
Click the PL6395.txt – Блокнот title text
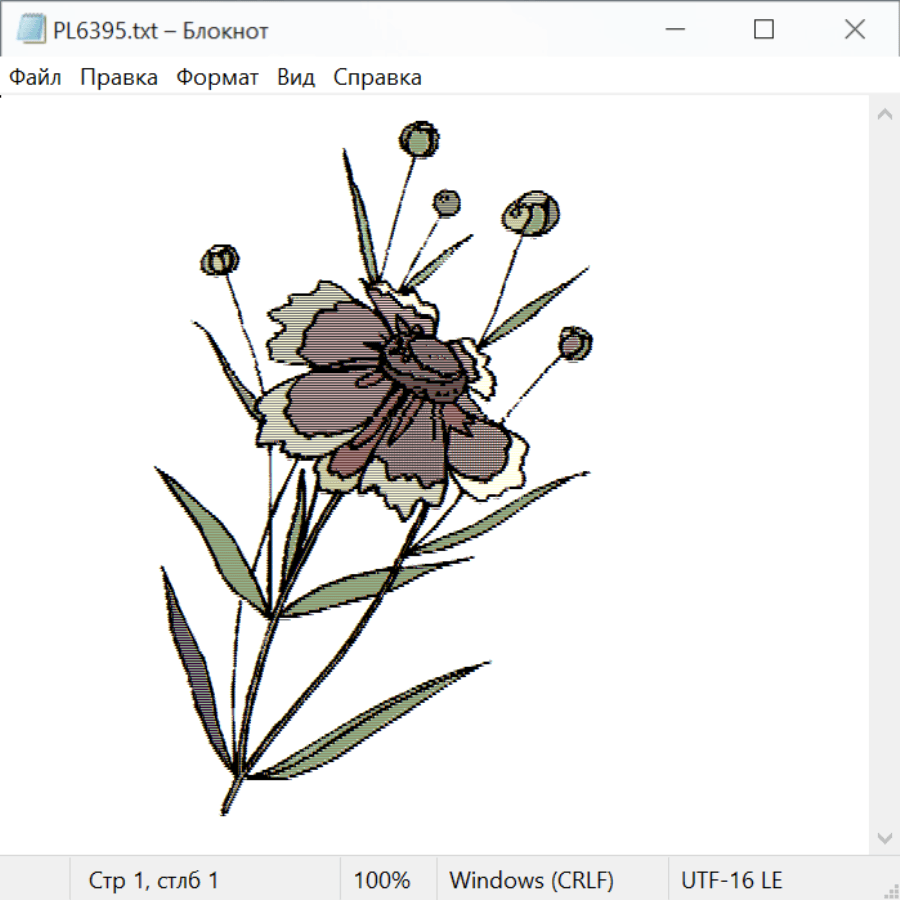[x=161, y=31]
